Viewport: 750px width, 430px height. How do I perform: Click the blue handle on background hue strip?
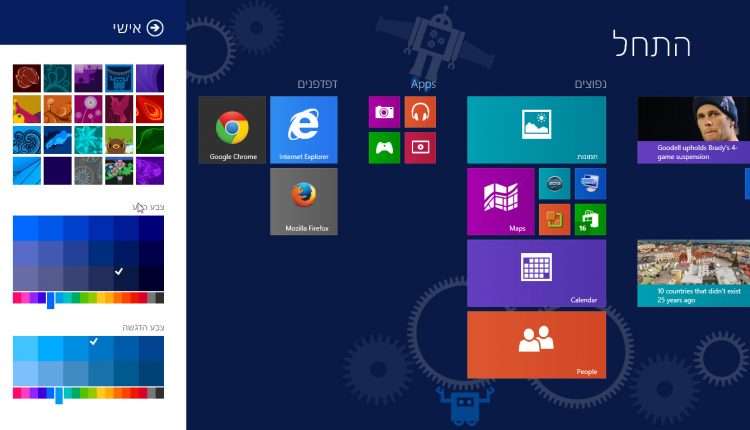50,300
